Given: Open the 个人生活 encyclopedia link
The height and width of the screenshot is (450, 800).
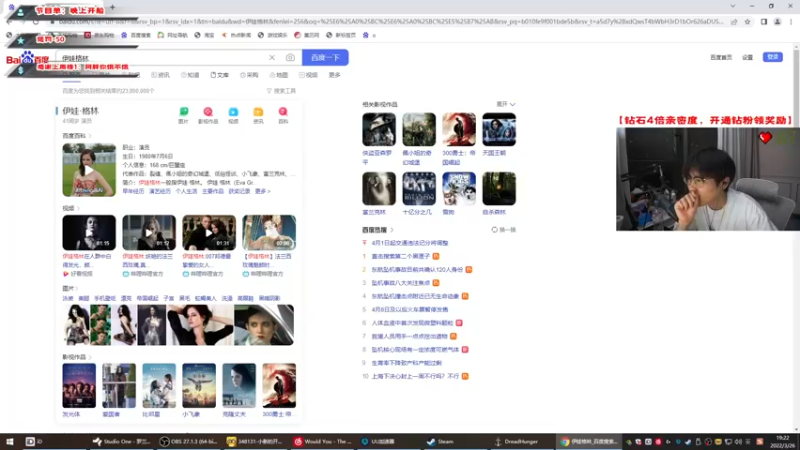Looking at the screenshot, I should coord(186,191).
